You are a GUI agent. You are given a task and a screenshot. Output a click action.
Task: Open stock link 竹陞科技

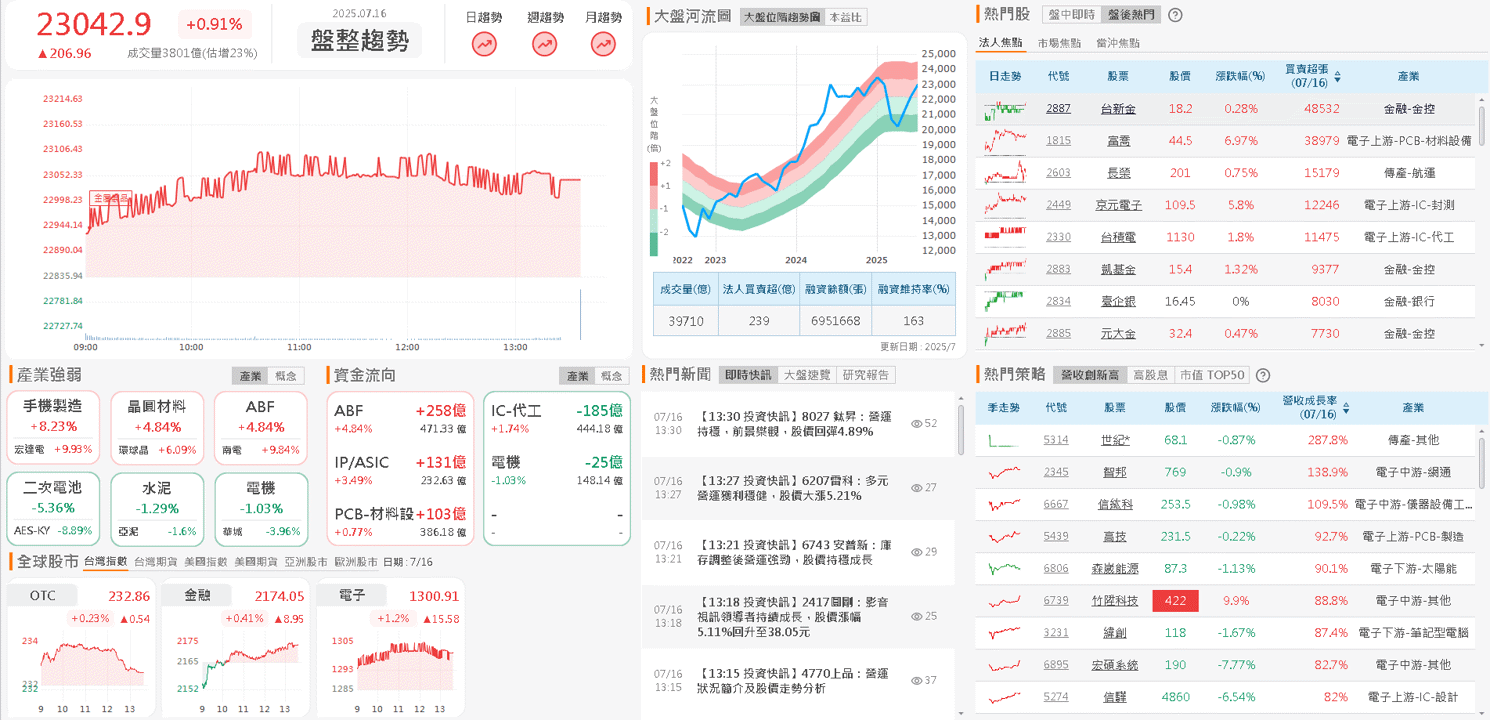coord(1114,601)
